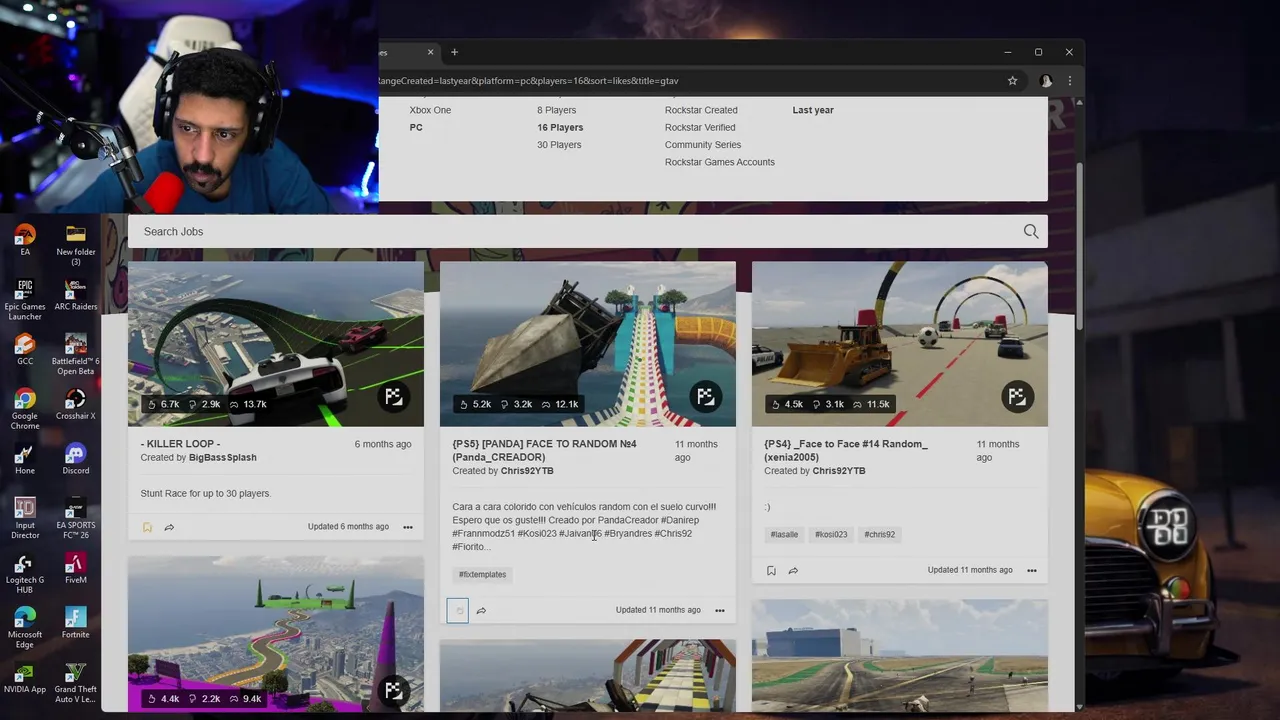Click the #lasalle tag
This screenshot has width=1280, height=720.
point(784,534)
